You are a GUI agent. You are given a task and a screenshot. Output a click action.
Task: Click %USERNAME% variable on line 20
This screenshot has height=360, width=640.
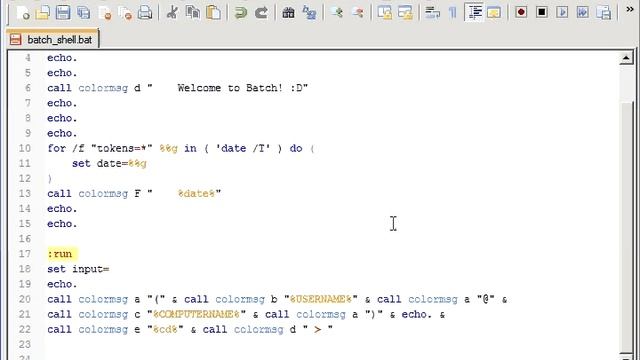tap(321, 299)
